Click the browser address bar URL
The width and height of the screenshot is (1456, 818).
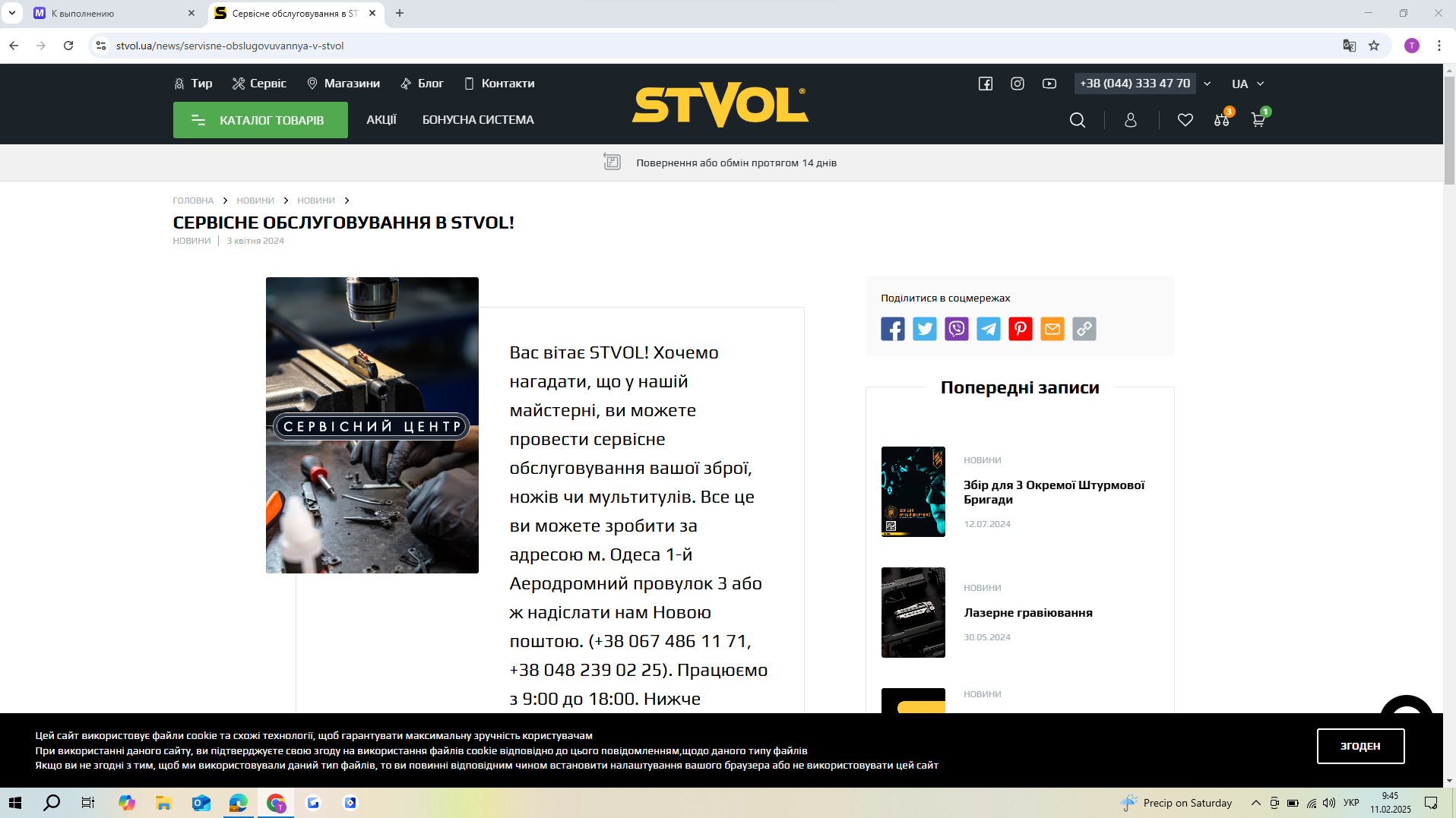tap(230, 46)
